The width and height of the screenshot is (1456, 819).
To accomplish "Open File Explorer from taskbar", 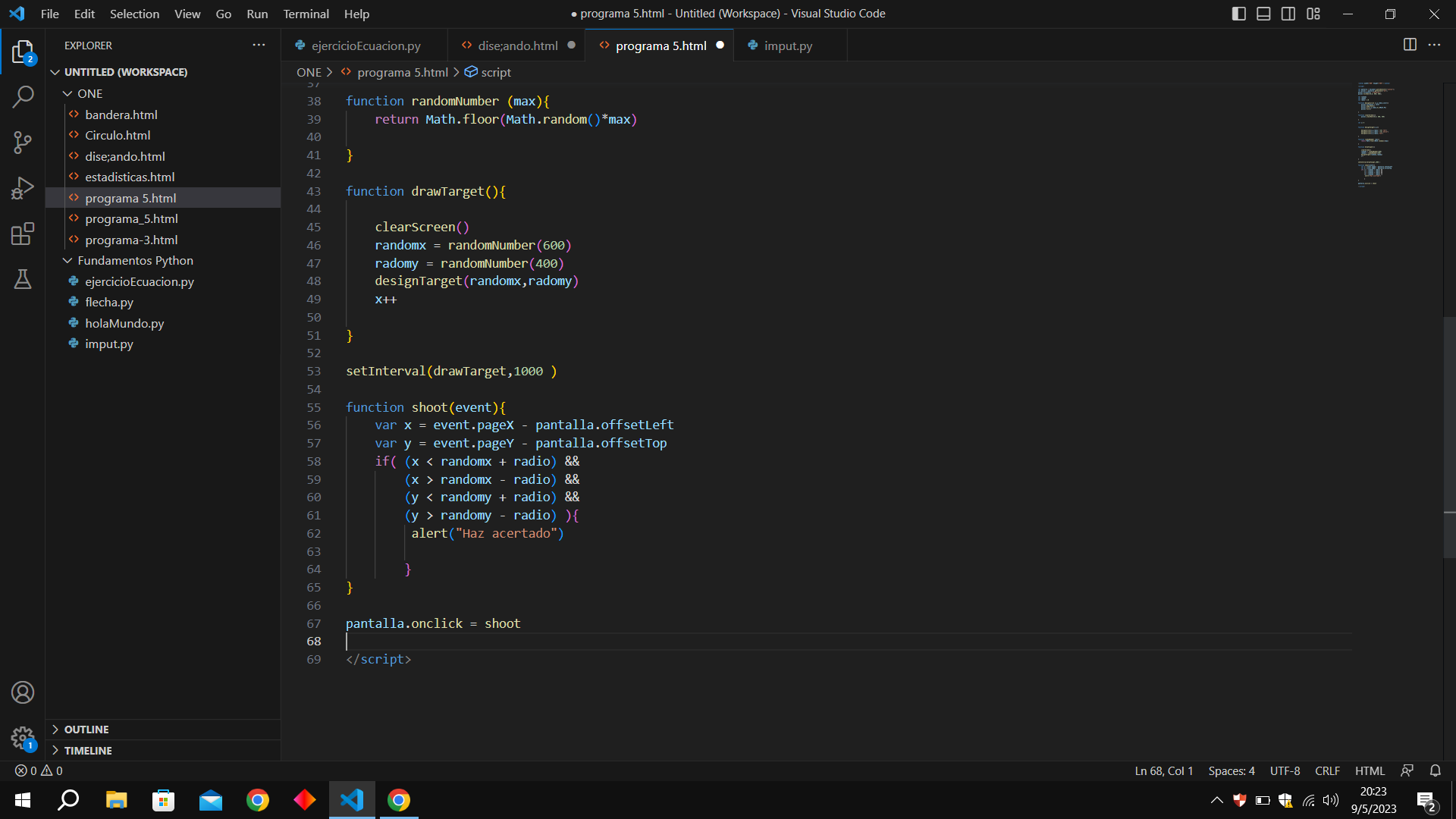I will (x=116, y=800).
